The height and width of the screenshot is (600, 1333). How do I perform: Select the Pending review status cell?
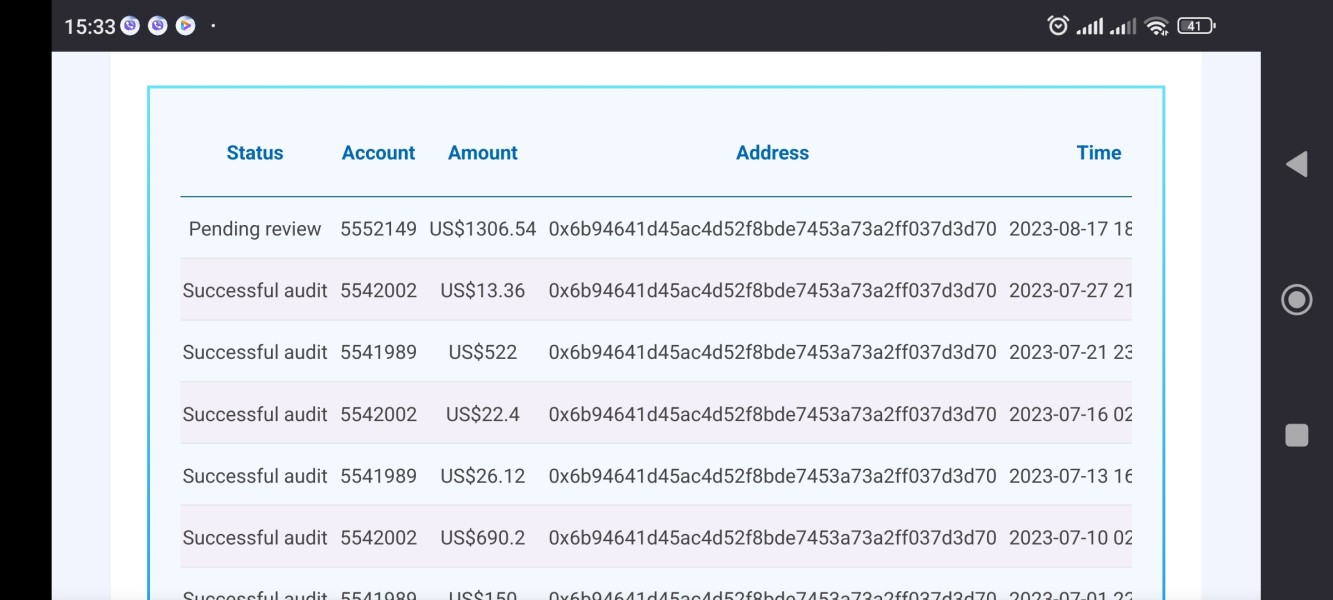255,229
